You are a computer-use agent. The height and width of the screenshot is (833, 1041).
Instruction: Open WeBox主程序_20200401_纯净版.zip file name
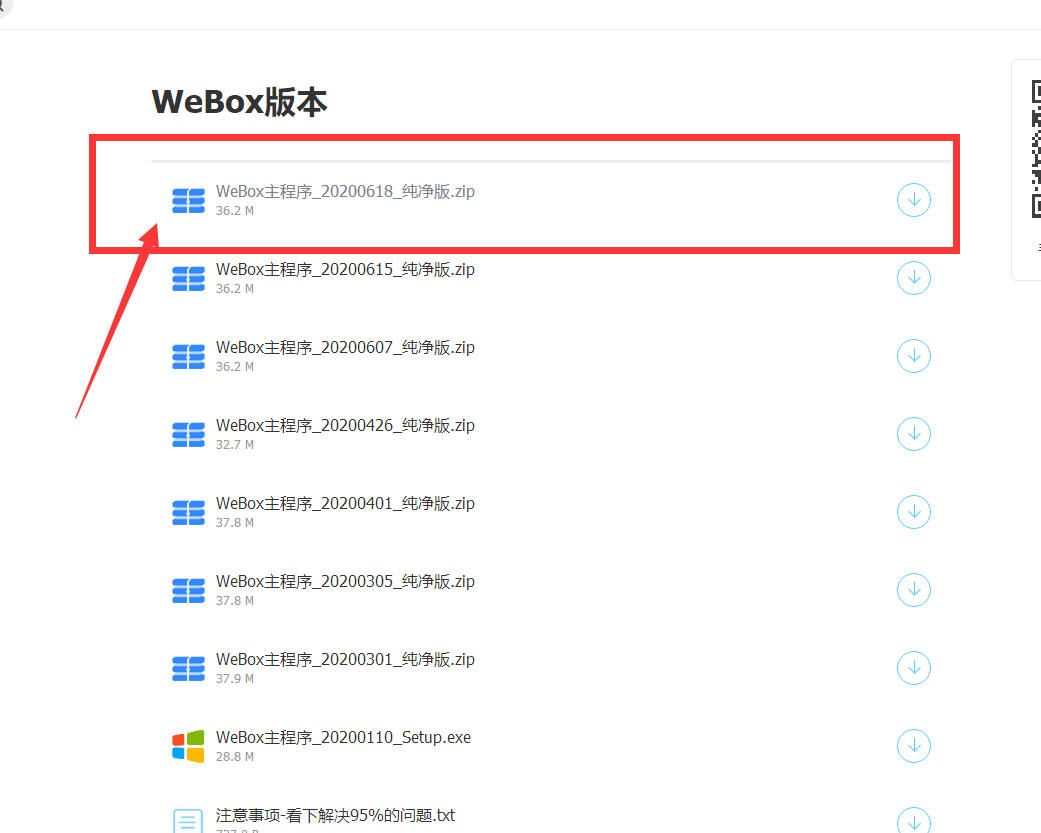pyautogui.click(x=345, y=504)
